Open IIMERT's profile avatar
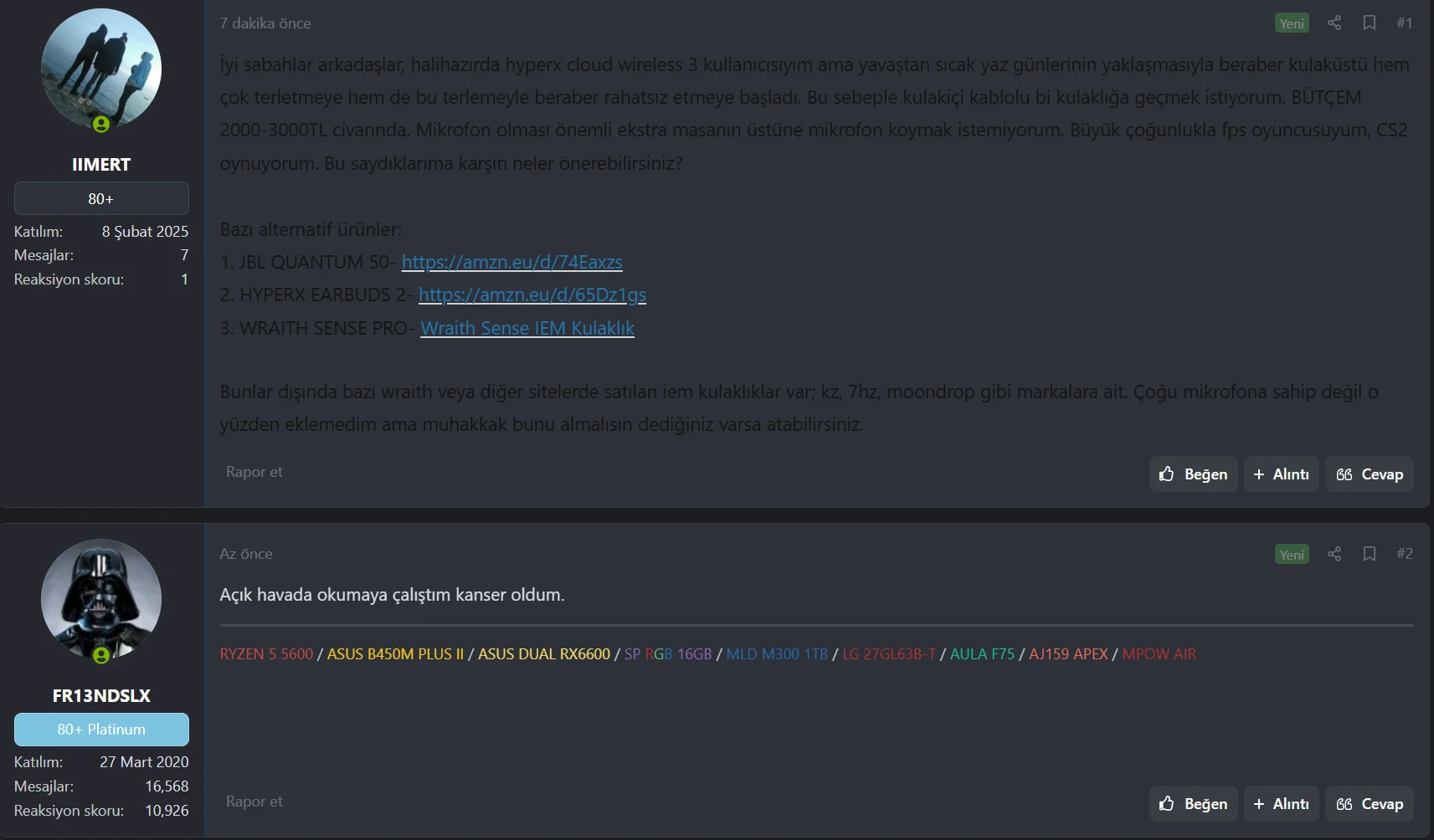The width and height of the screenshot is (1434, 840). (101, 69)
